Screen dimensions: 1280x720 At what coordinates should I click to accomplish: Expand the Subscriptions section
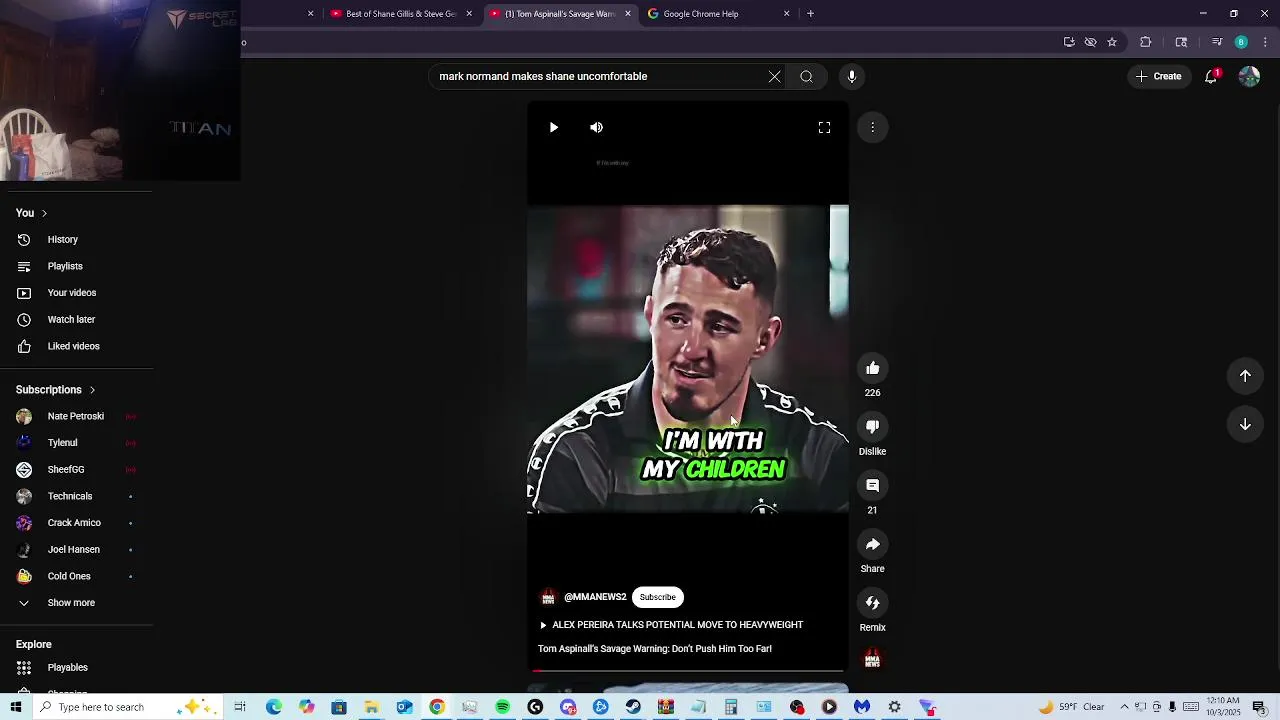point(56,390)
